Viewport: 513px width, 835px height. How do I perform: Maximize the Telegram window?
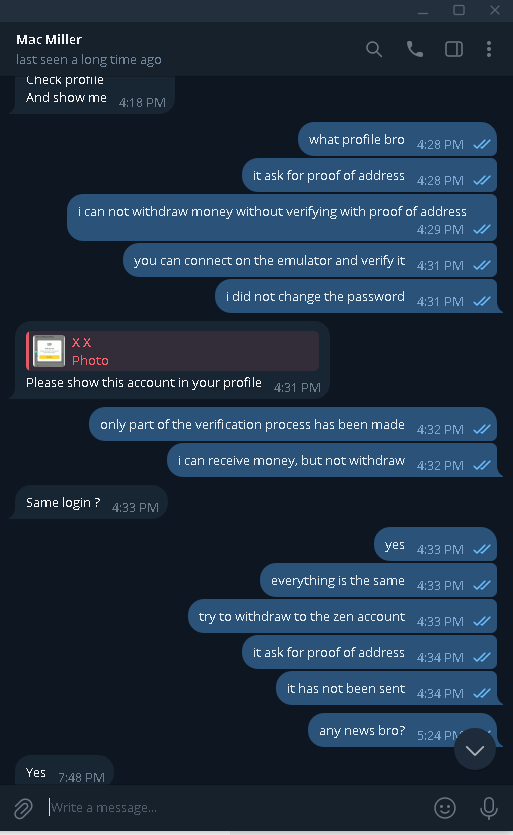(x=459, y=10)
